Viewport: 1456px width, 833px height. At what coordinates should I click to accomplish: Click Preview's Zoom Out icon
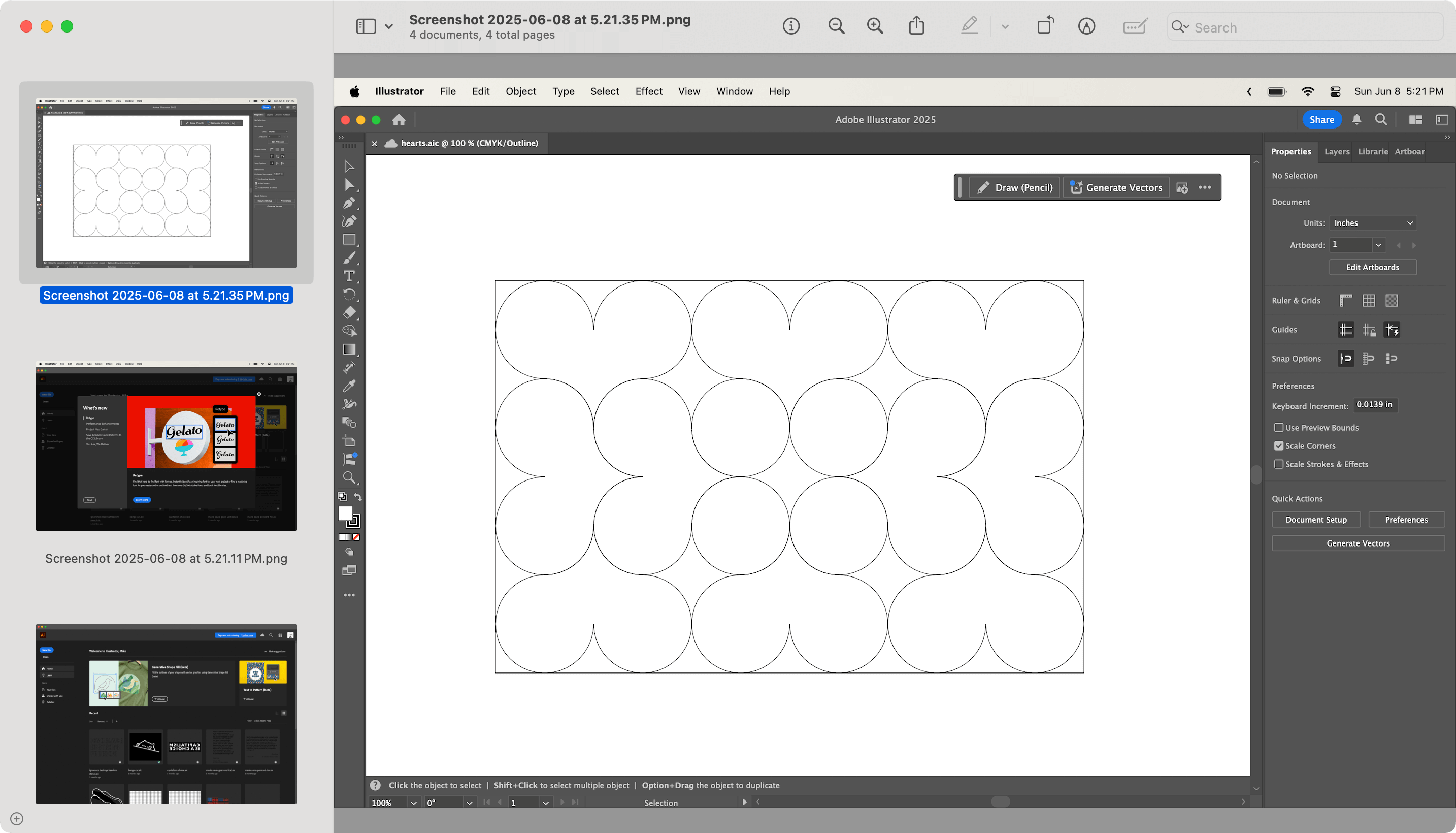pyautogui.click(x=836, y=26)
